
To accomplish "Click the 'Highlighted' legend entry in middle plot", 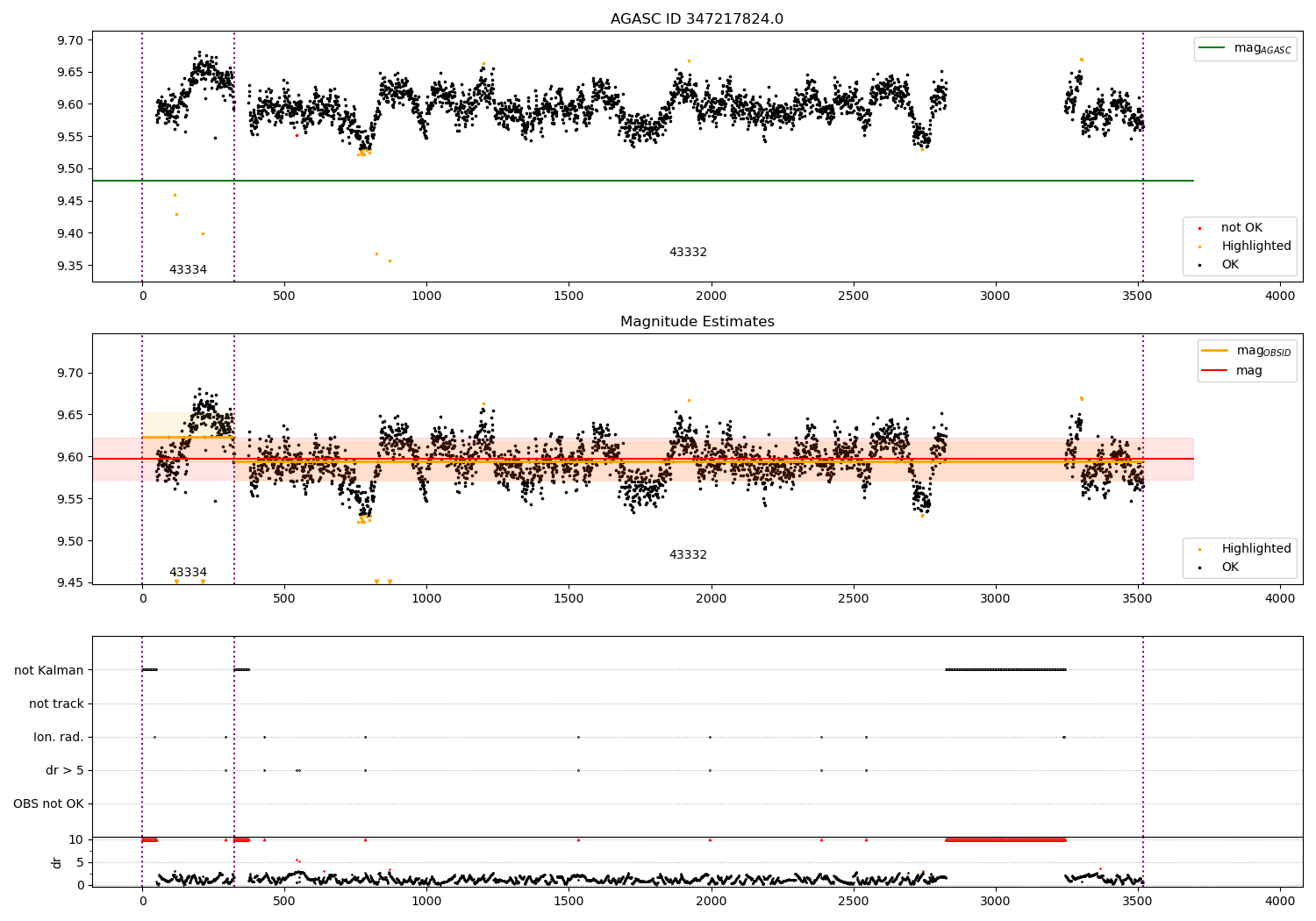I will coord(1246,549).
